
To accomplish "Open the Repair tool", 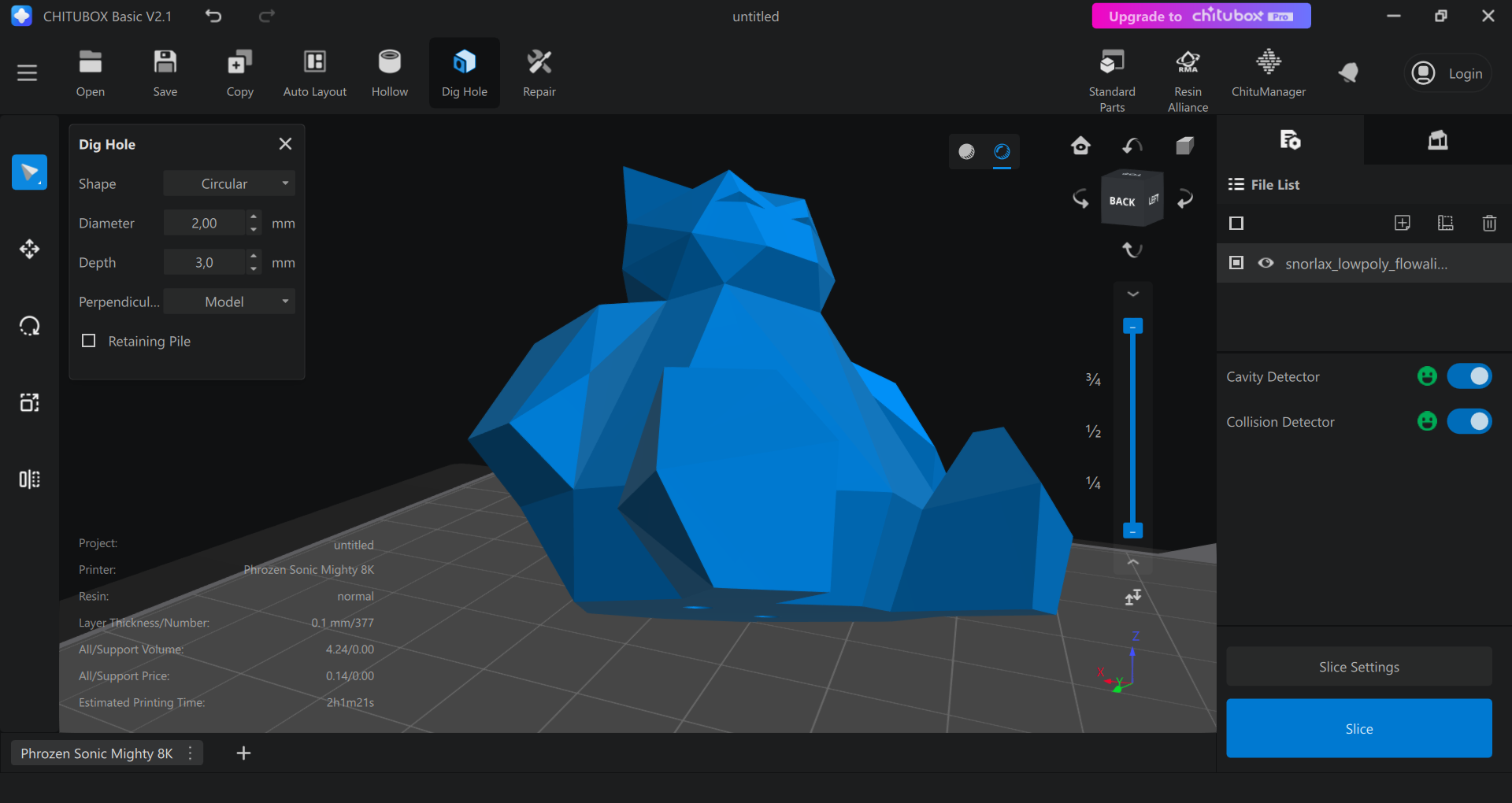I will [539, 73].
